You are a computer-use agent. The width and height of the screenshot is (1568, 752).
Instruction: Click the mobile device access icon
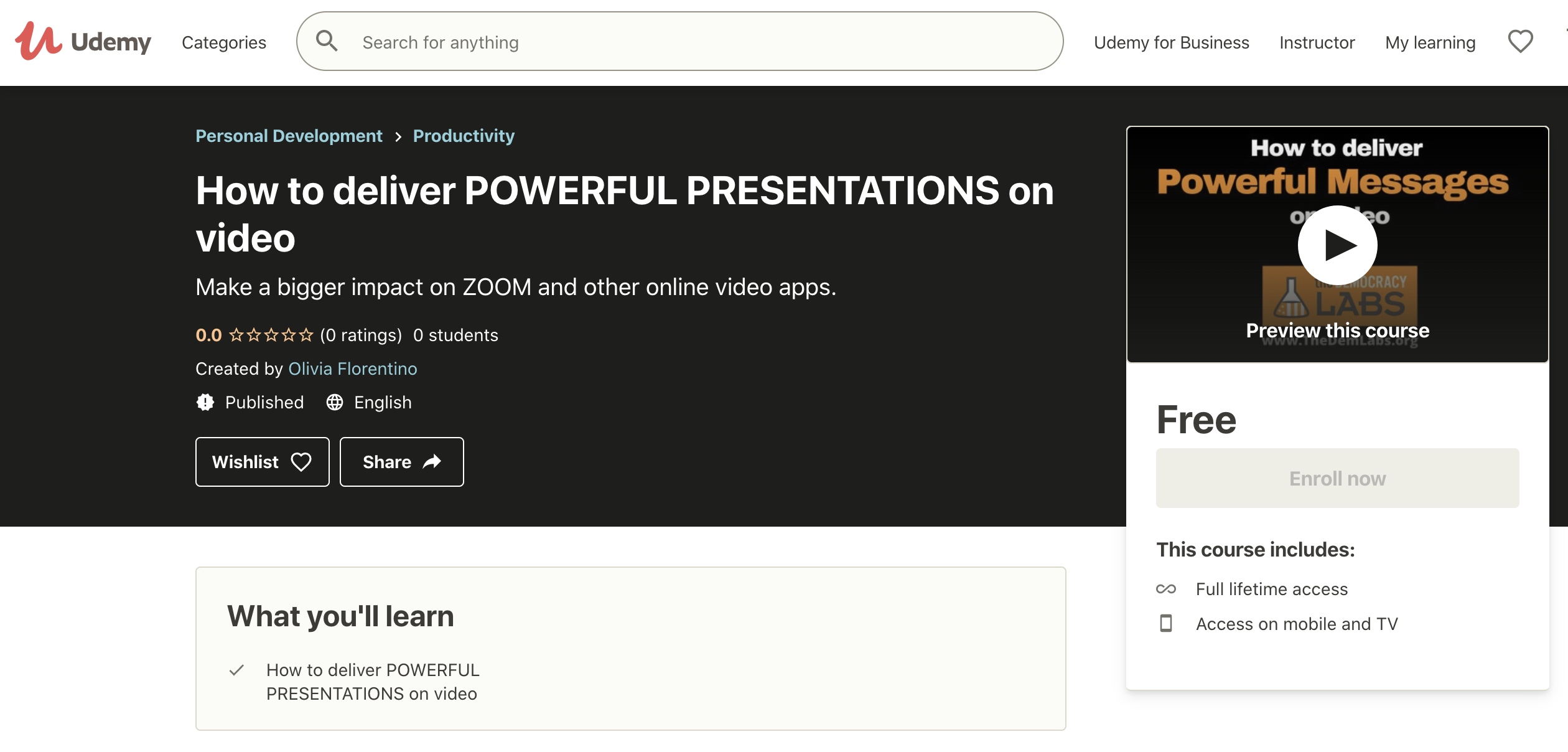click(x=1166, y=623)
